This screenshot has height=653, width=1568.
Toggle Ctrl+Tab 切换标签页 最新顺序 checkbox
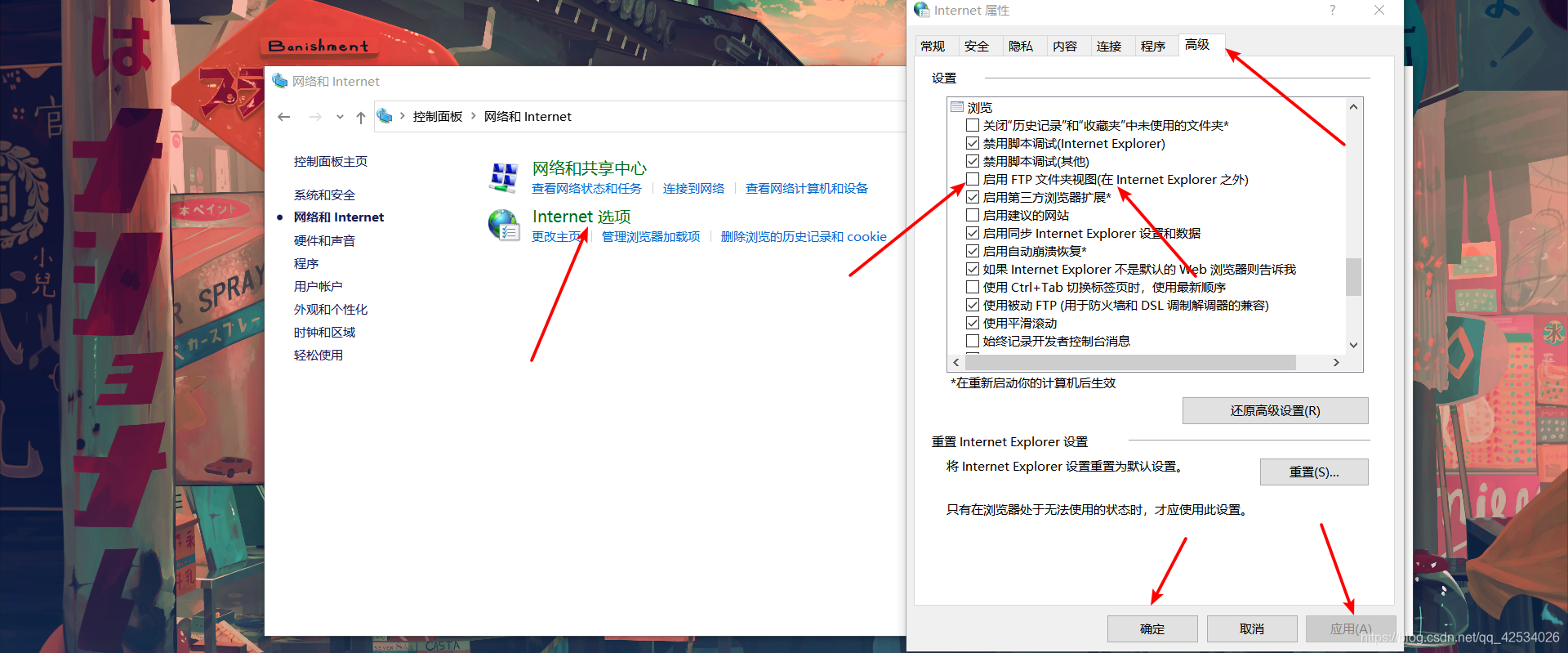click(x=973, y=287)
